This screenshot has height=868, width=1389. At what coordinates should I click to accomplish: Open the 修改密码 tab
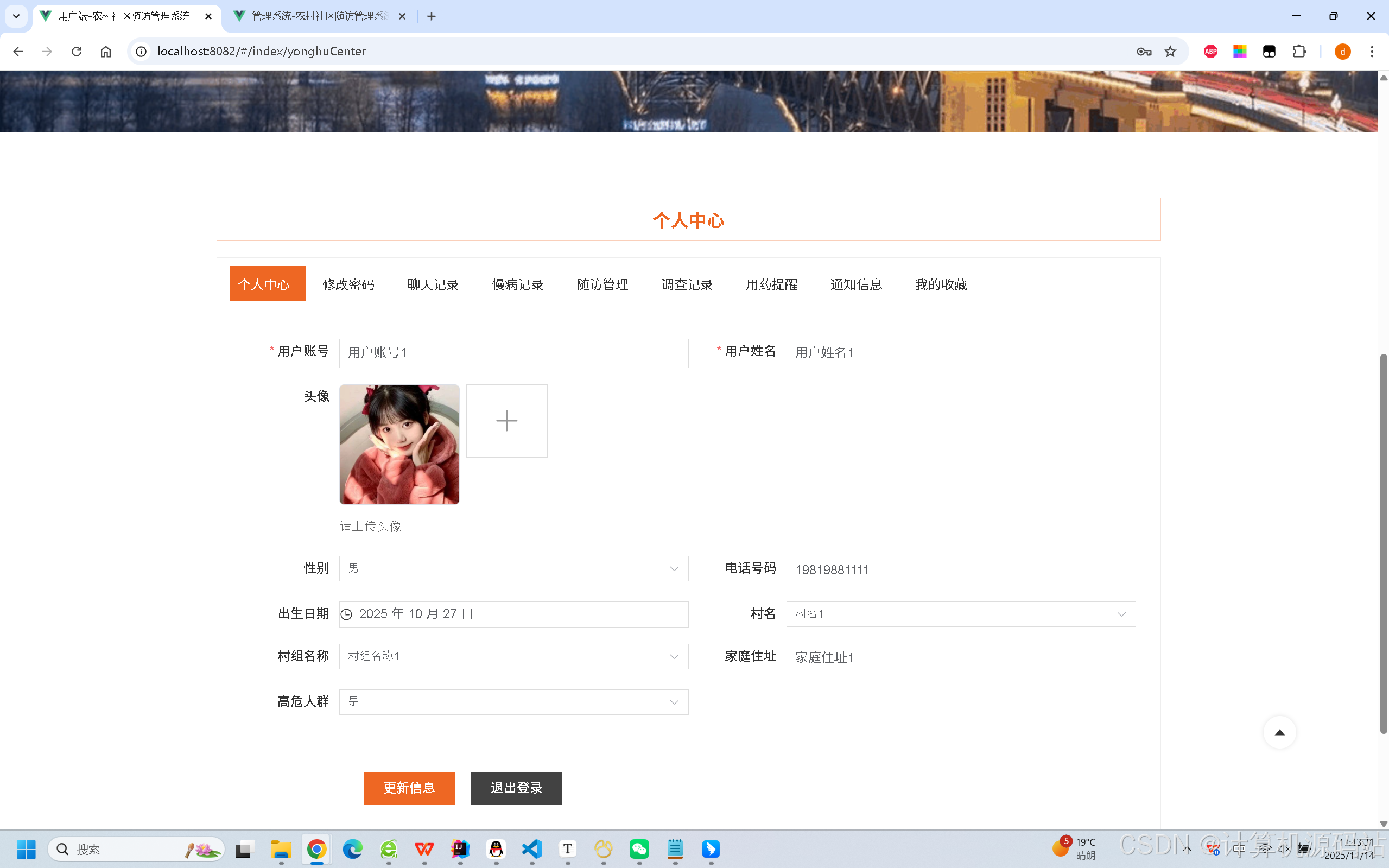pyautogui.click(x=348, y=284)
